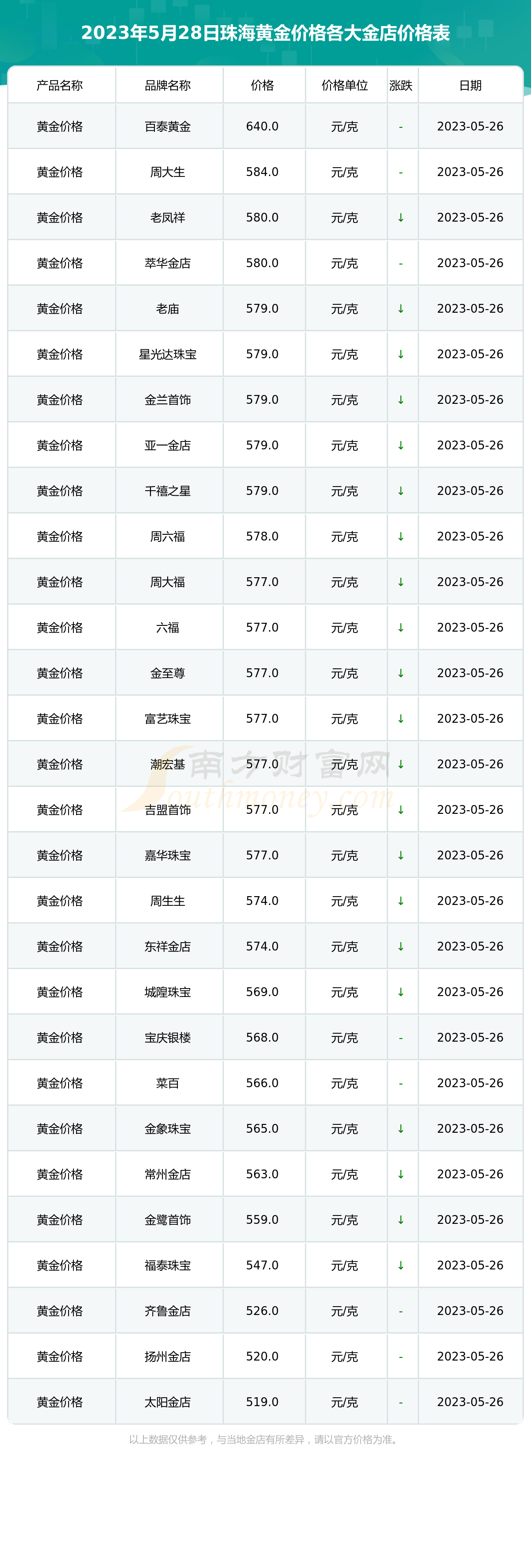Viewport: 531px width, 1568px height.
Task: Click the down arrow in the 老凤祥 row
Action: [401, 217]
